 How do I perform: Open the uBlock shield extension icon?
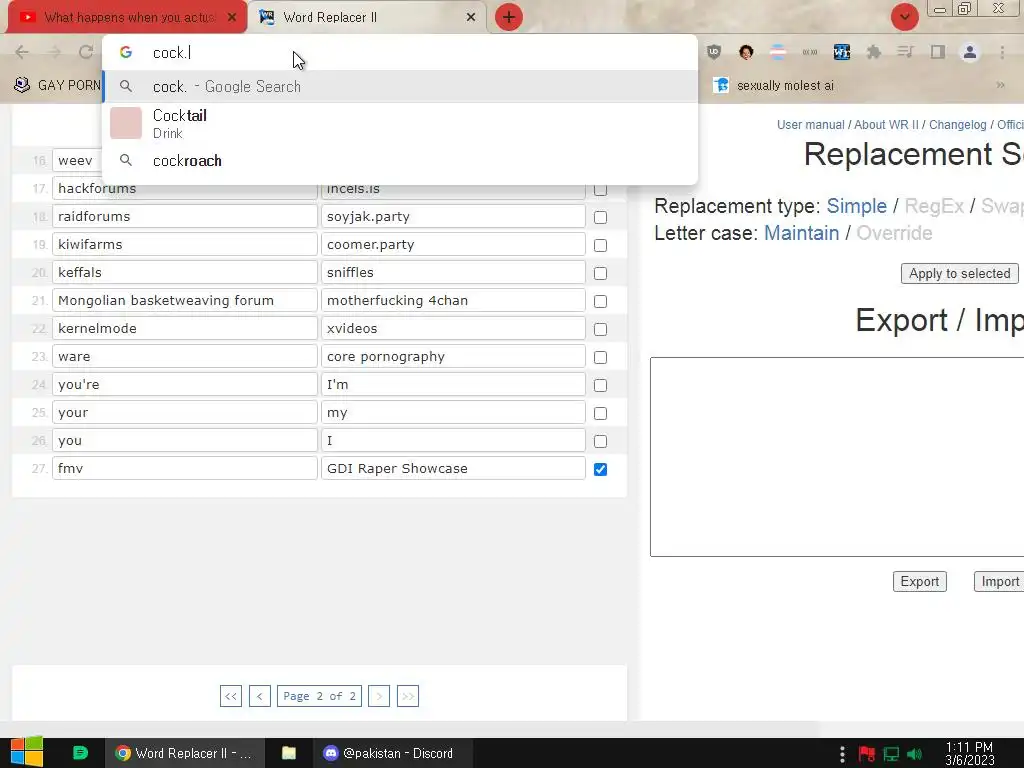coord(714,52)
